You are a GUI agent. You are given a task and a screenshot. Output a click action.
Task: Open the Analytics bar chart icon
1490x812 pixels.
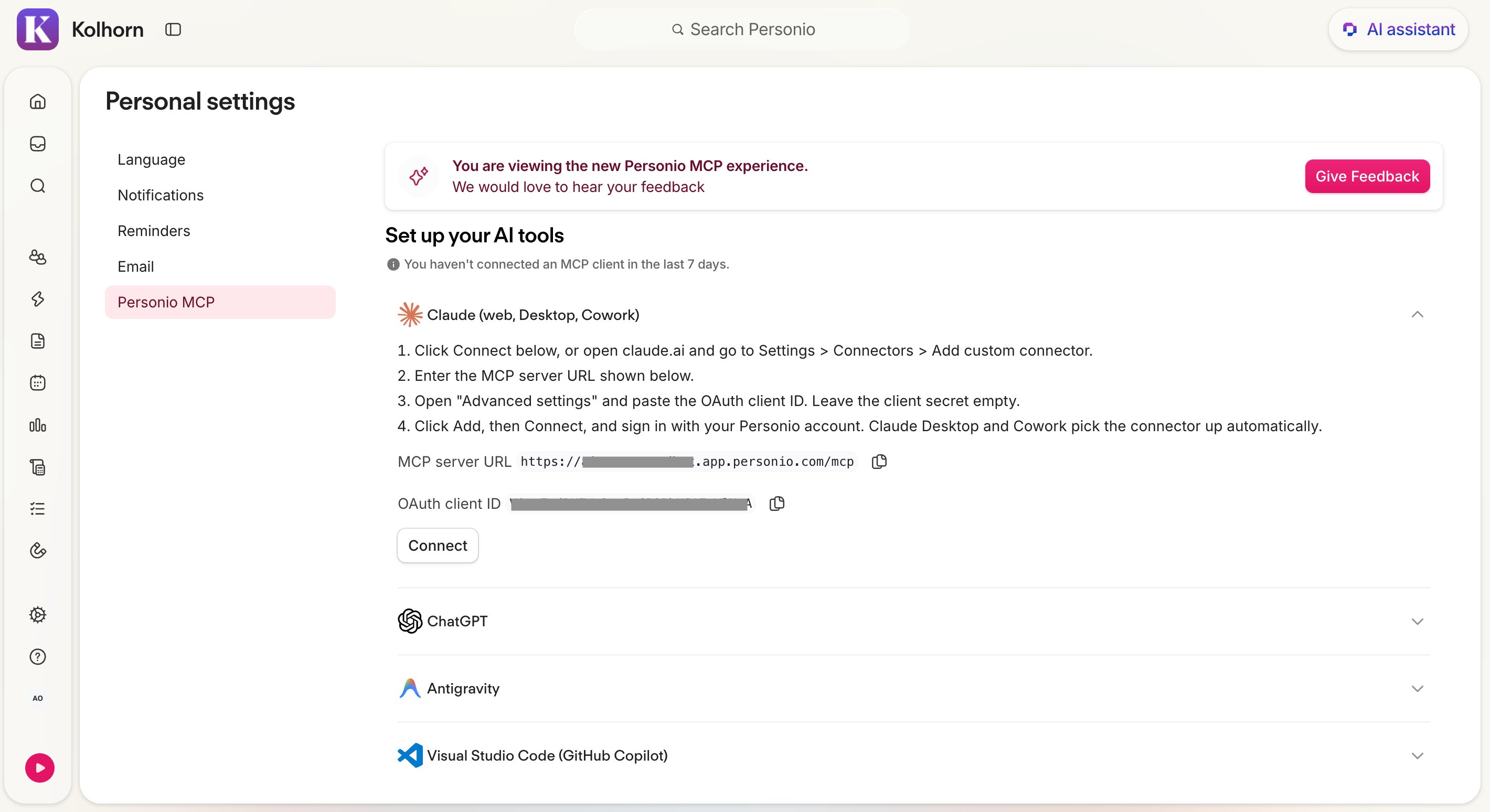pyautogui.click(x=38, y=425)
